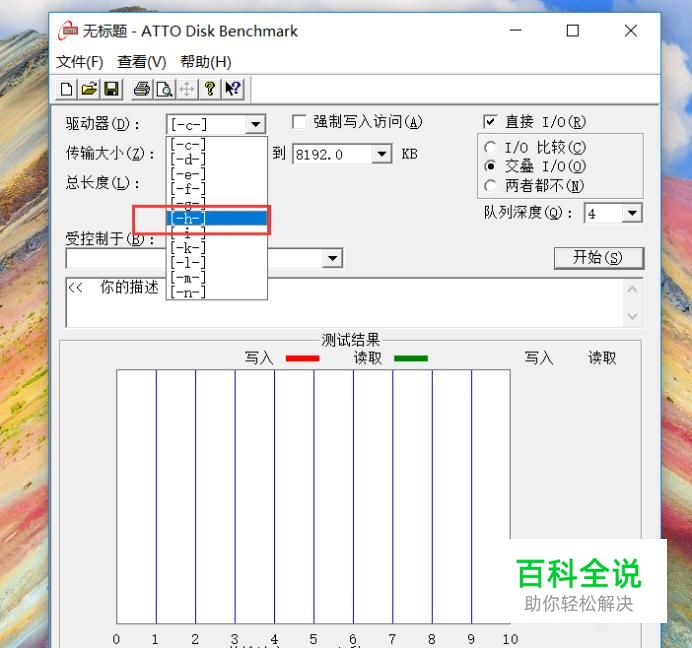The width and height of the screenshot is (692, 648).
Task: Choose drive [-n-] from the list
Action: pos(217,292)
